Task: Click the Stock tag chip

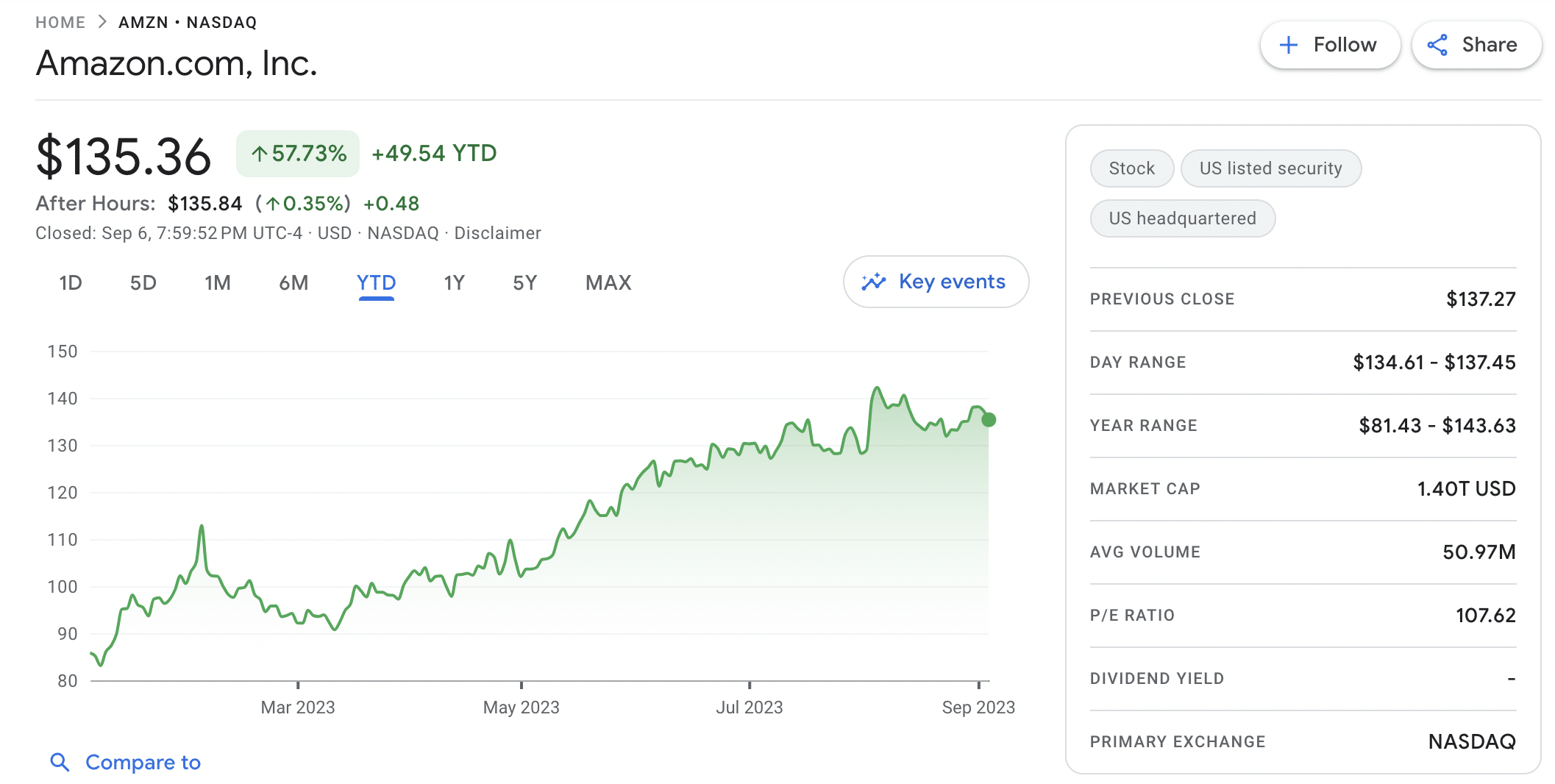Action: pos(1132,168)
